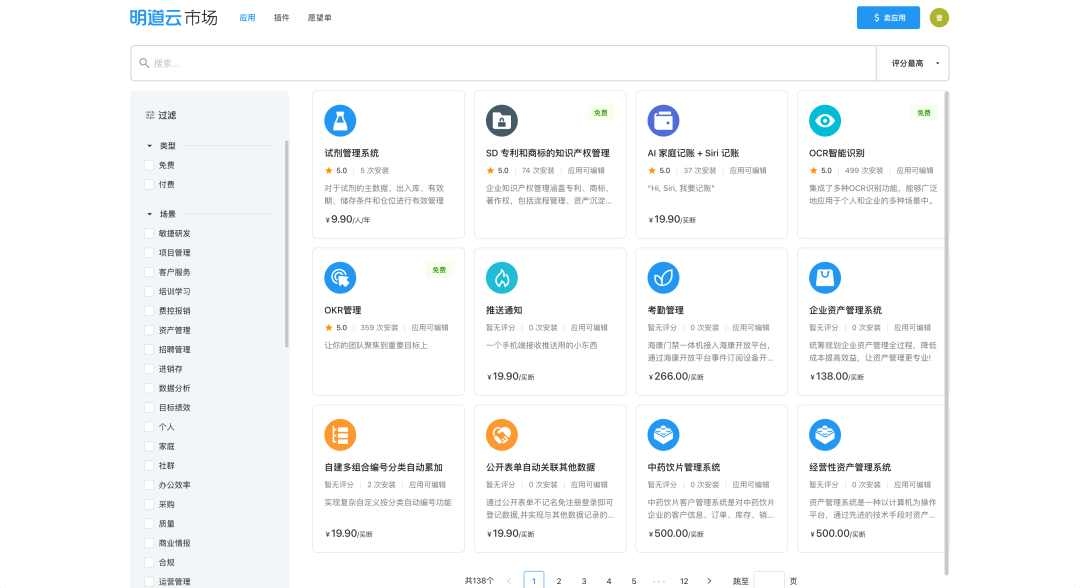This screenshot has width=1080, height=588.
Task: Collapse the 场景 filter section
Action: click(149, 214)
